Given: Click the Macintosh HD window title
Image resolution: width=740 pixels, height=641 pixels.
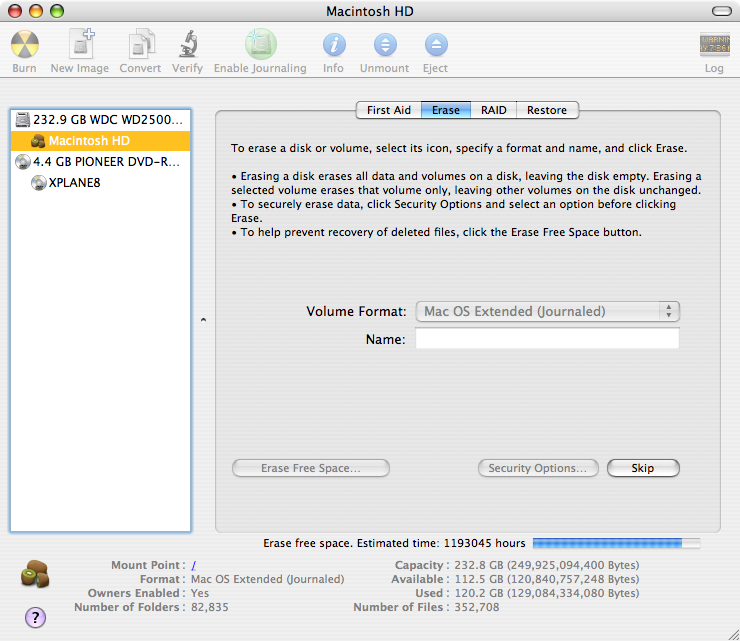Looking at the screenshot, I should point(370,11).
